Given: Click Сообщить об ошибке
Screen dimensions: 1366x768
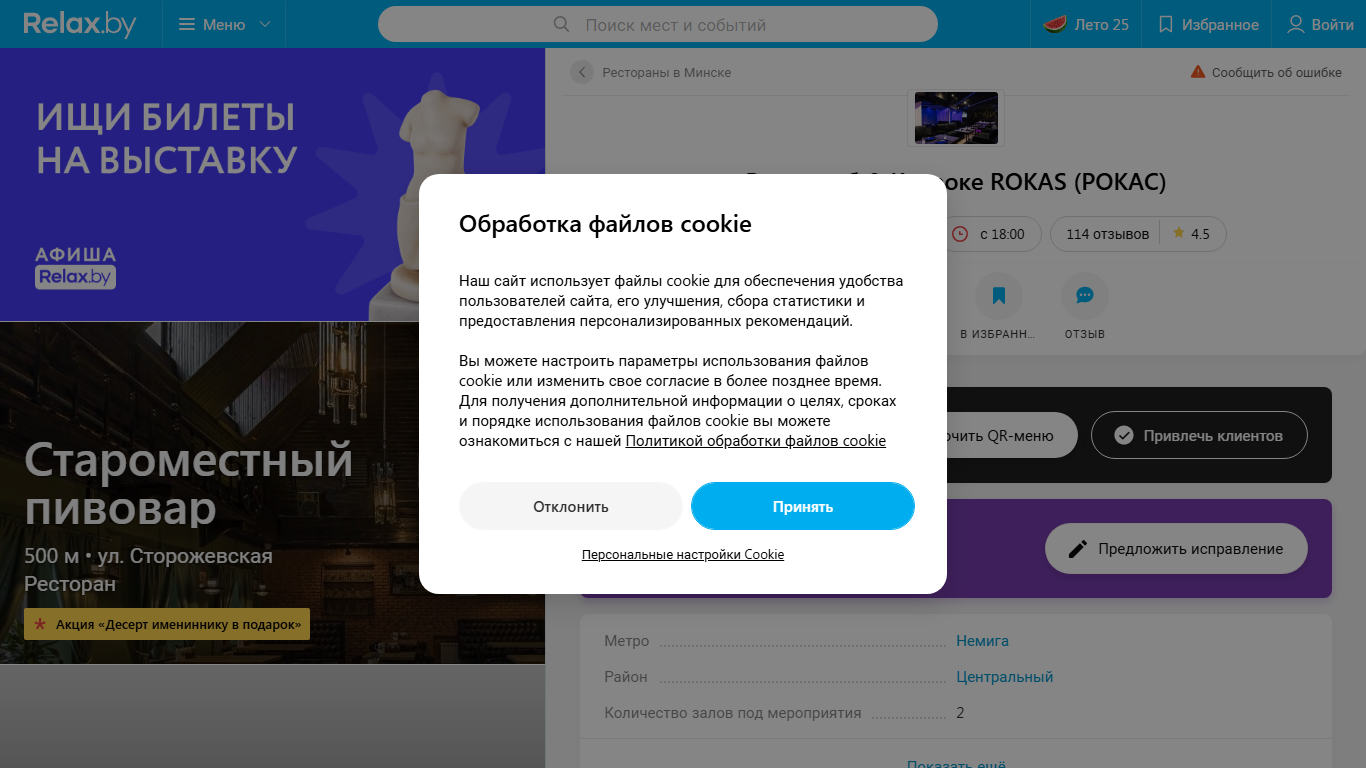Looking at the screenshot, I should 1276,72.
